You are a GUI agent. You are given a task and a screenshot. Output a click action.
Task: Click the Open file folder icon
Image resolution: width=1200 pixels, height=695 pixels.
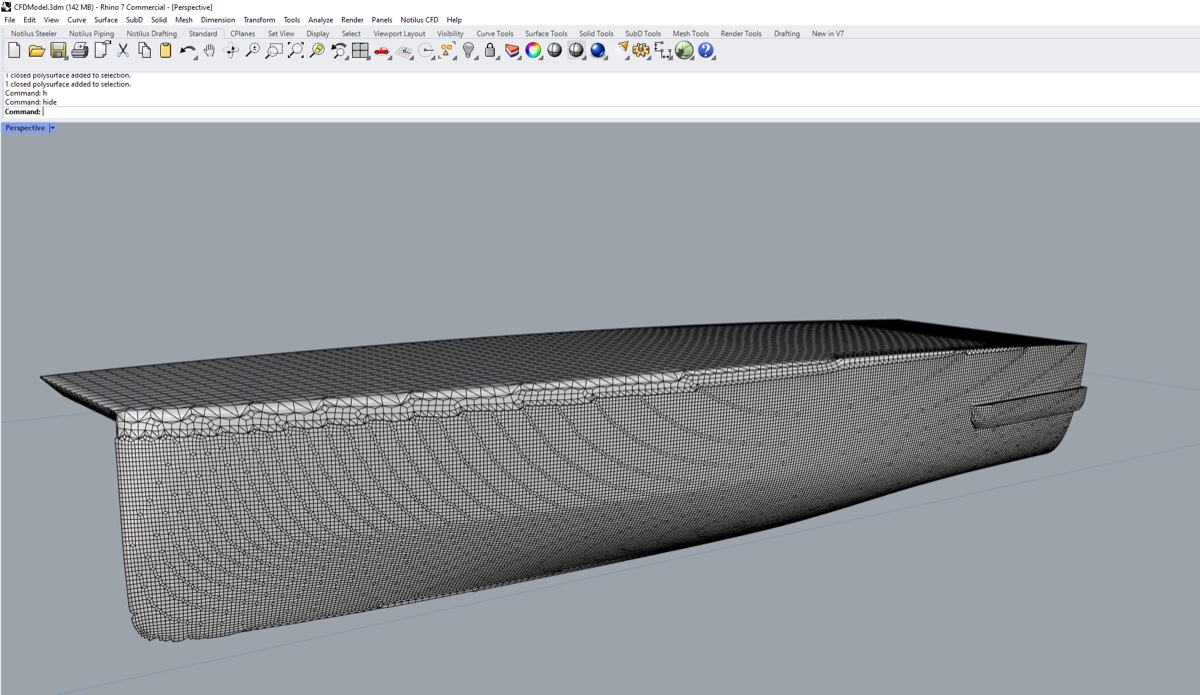(36, 50)
